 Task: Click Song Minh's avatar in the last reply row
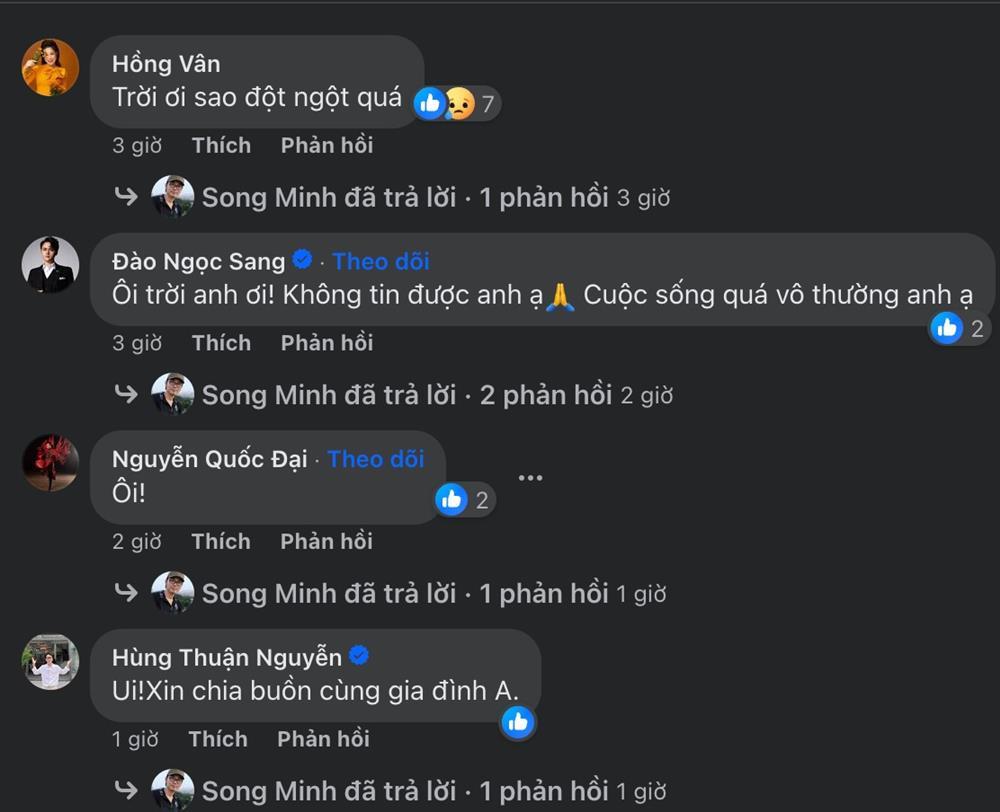[x=173, y=789]
